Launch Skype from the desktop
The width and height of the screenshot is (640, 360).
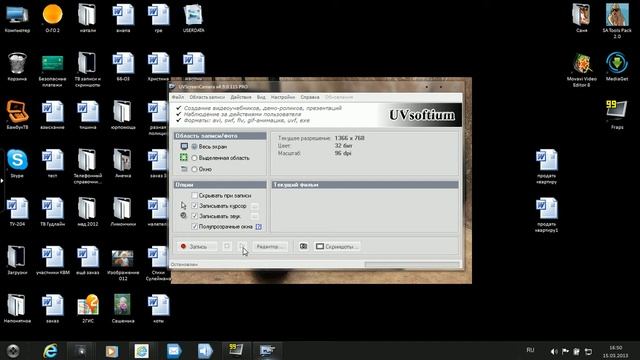(17, 163)
